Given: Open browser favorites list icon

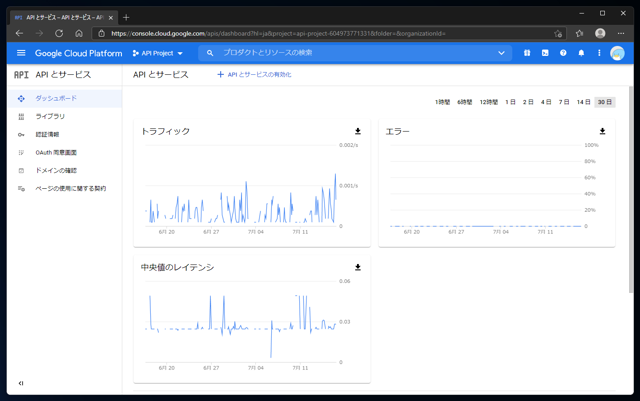Looking at the screenshot, I should [x=579, y=33].
